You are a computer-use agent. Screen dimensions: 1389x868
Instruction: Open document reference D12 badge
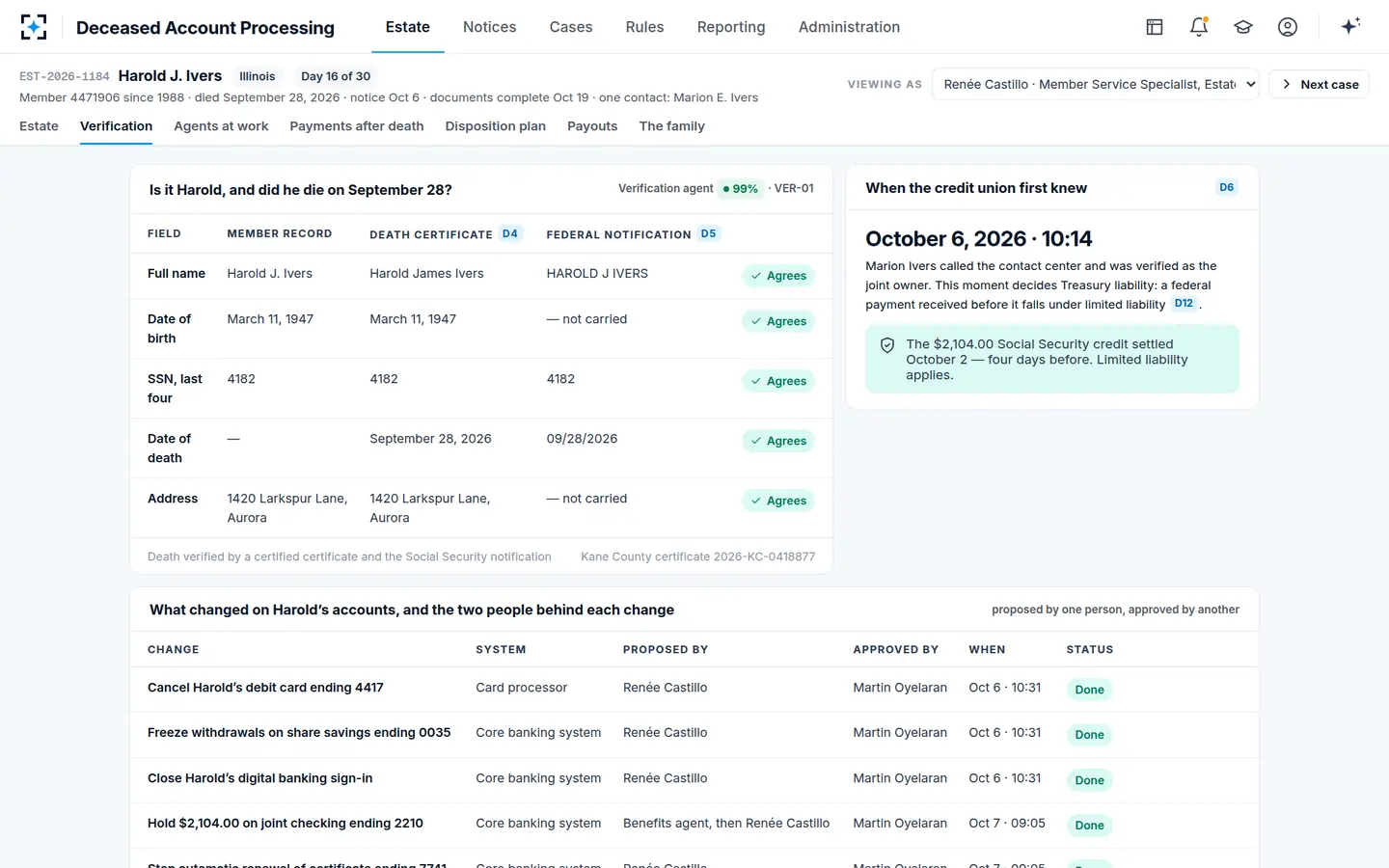click(x=1184, y=303)
